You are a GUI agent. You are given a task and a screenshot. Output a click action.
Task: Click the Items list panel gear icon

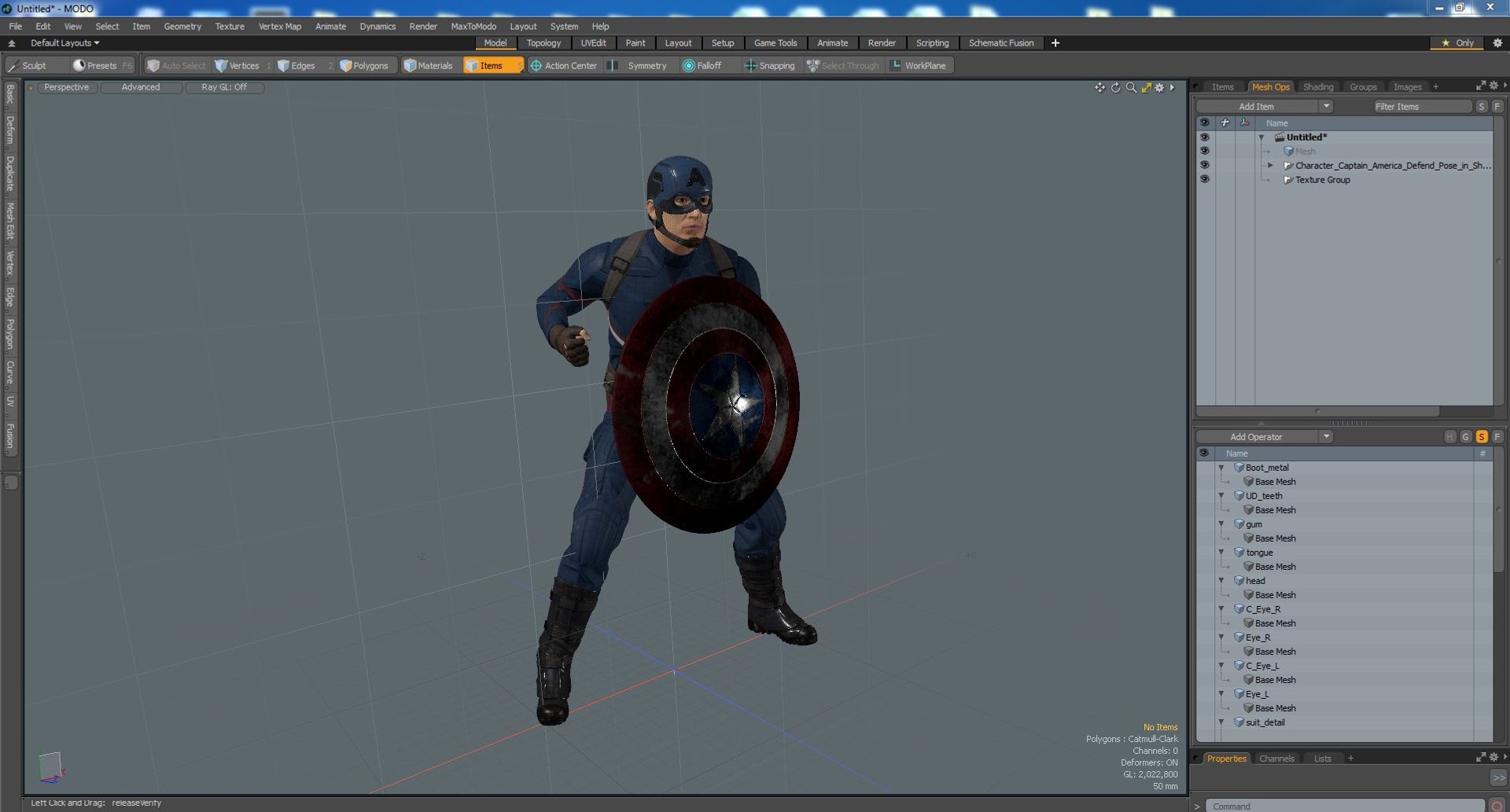(x=1493, y=86)
